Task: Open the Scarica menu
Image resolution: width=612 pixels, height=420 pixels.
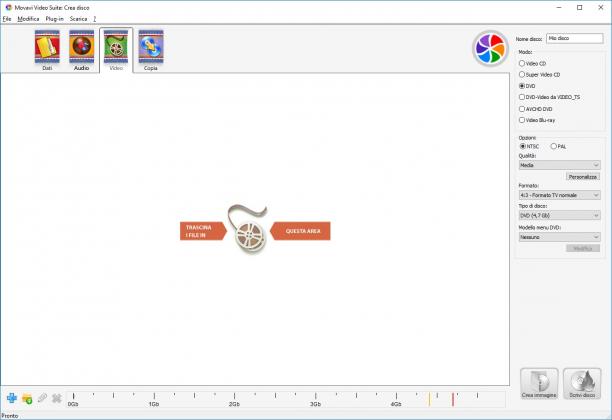Action: point(78,19)
